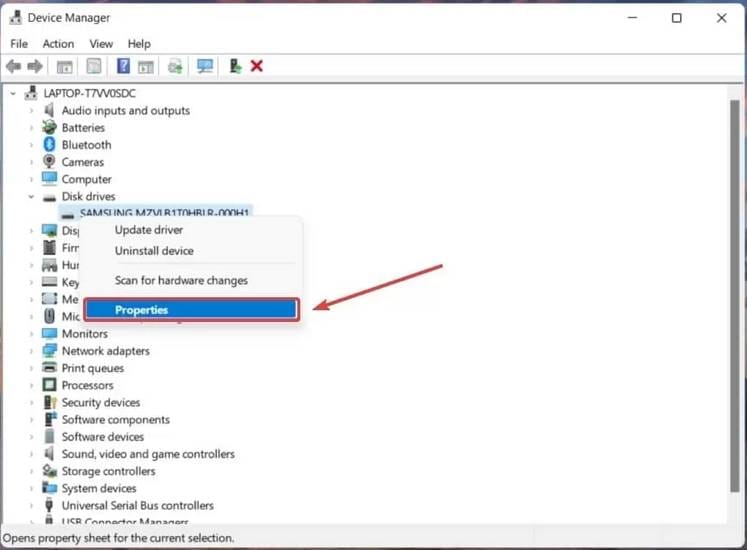Select the Computer tree item label

[x=86, y=179]
